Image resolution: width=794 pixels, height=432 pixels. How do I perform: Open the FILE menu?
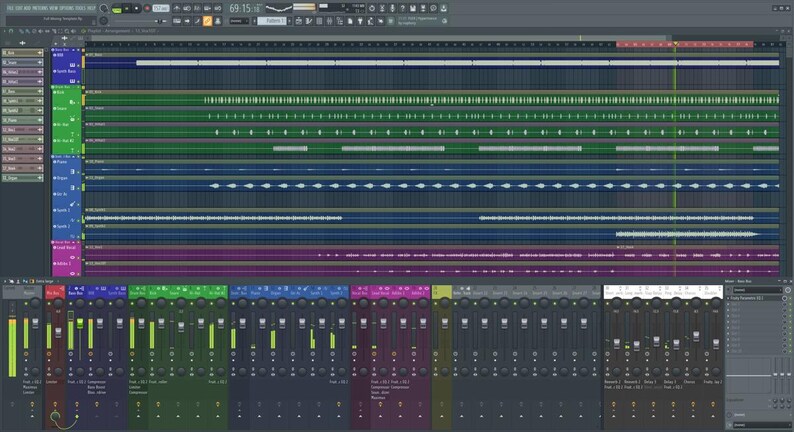point(10,8)
